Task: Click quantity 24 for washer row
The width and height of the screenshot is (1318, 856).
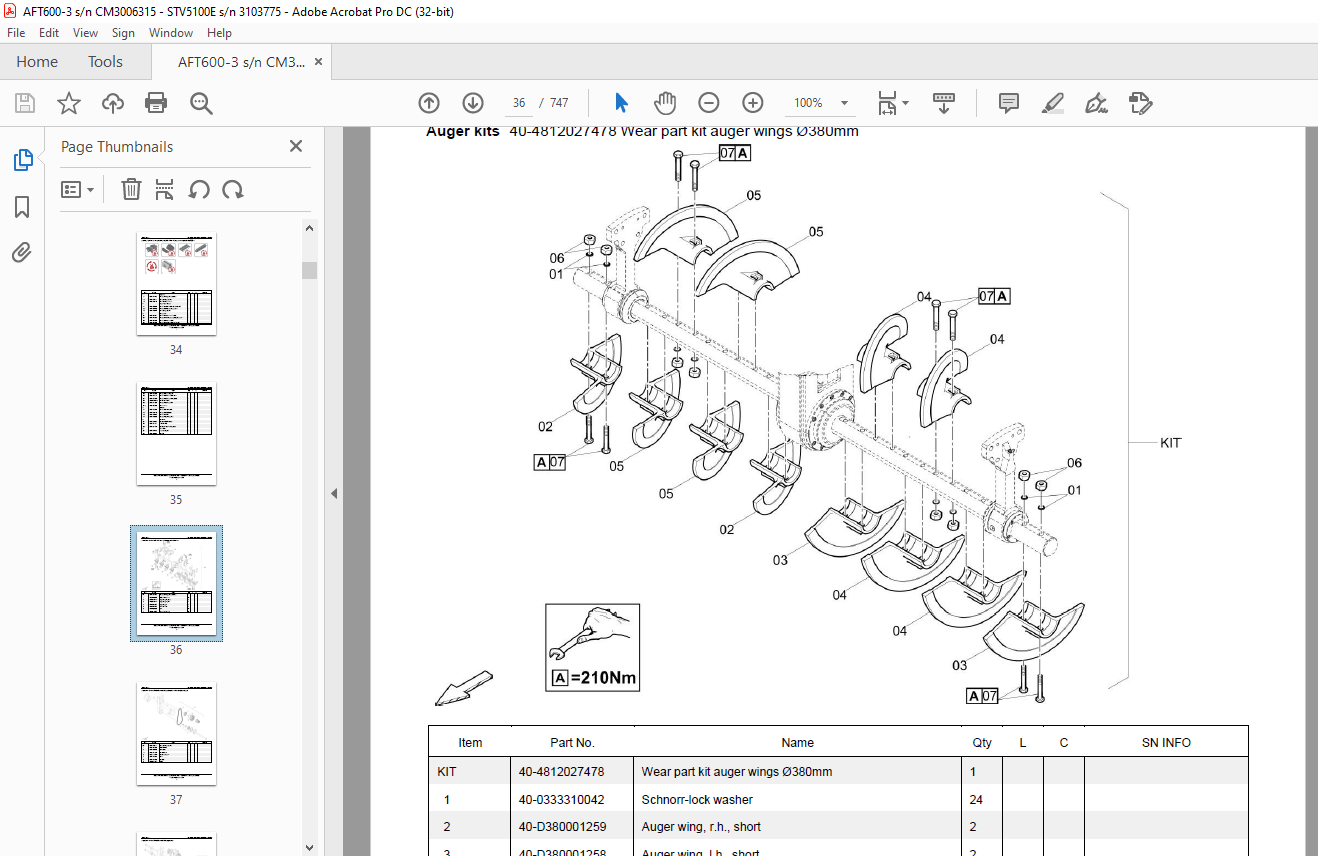Action: pyautogui.click(x=976, y=800)
